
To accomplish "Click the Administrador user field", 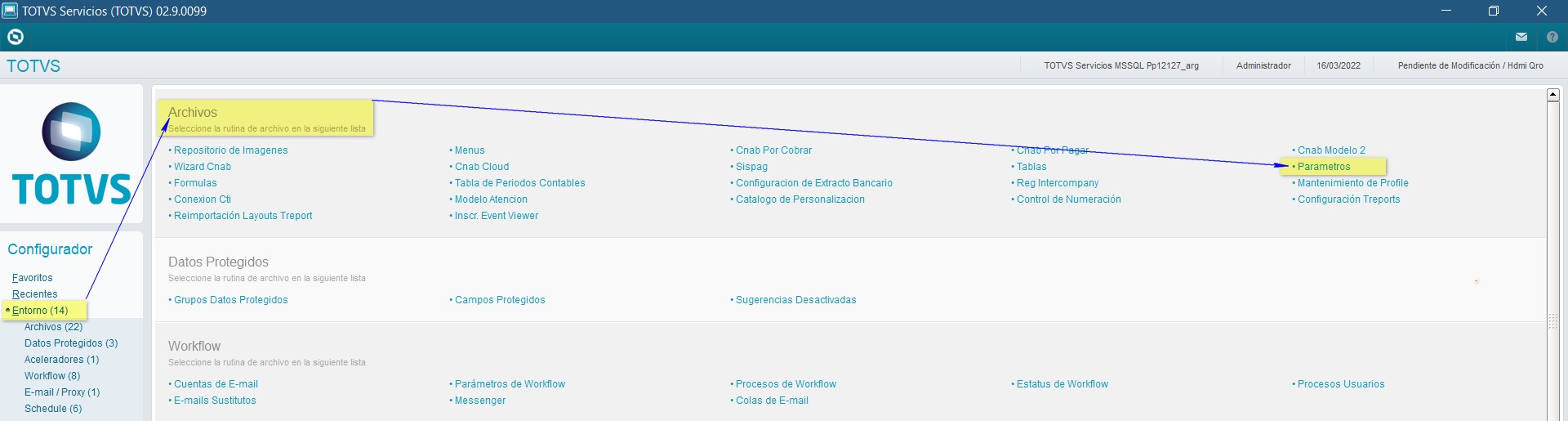I will (1263, 65).
